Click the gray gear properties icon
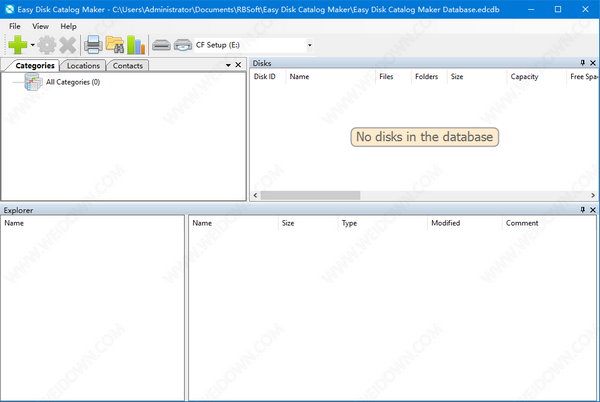Image resolution: width=600 pixels, height=402 pixels. pyautogui.click(x=47, y=45)
